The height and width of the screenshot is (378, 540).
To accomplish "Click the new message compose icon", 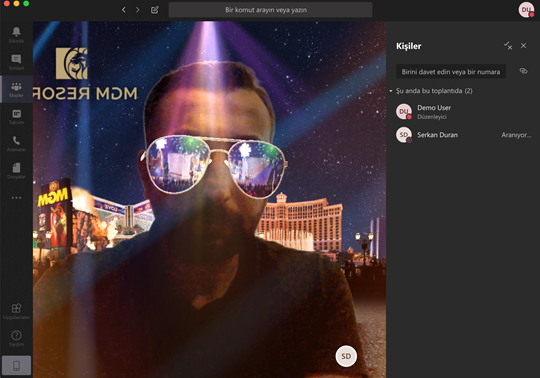I will click(155, 10).
